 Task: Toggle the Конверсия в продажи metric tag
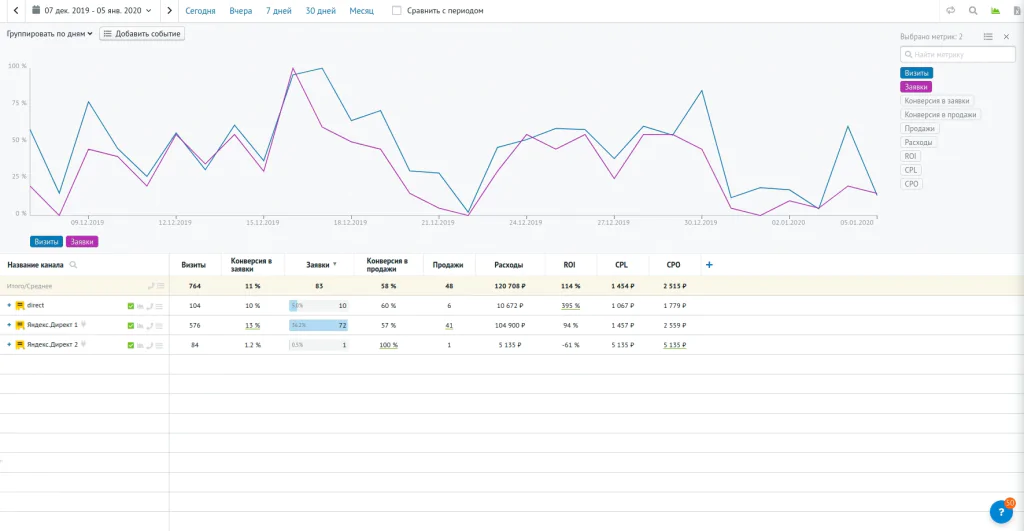(x=940, y=114)
